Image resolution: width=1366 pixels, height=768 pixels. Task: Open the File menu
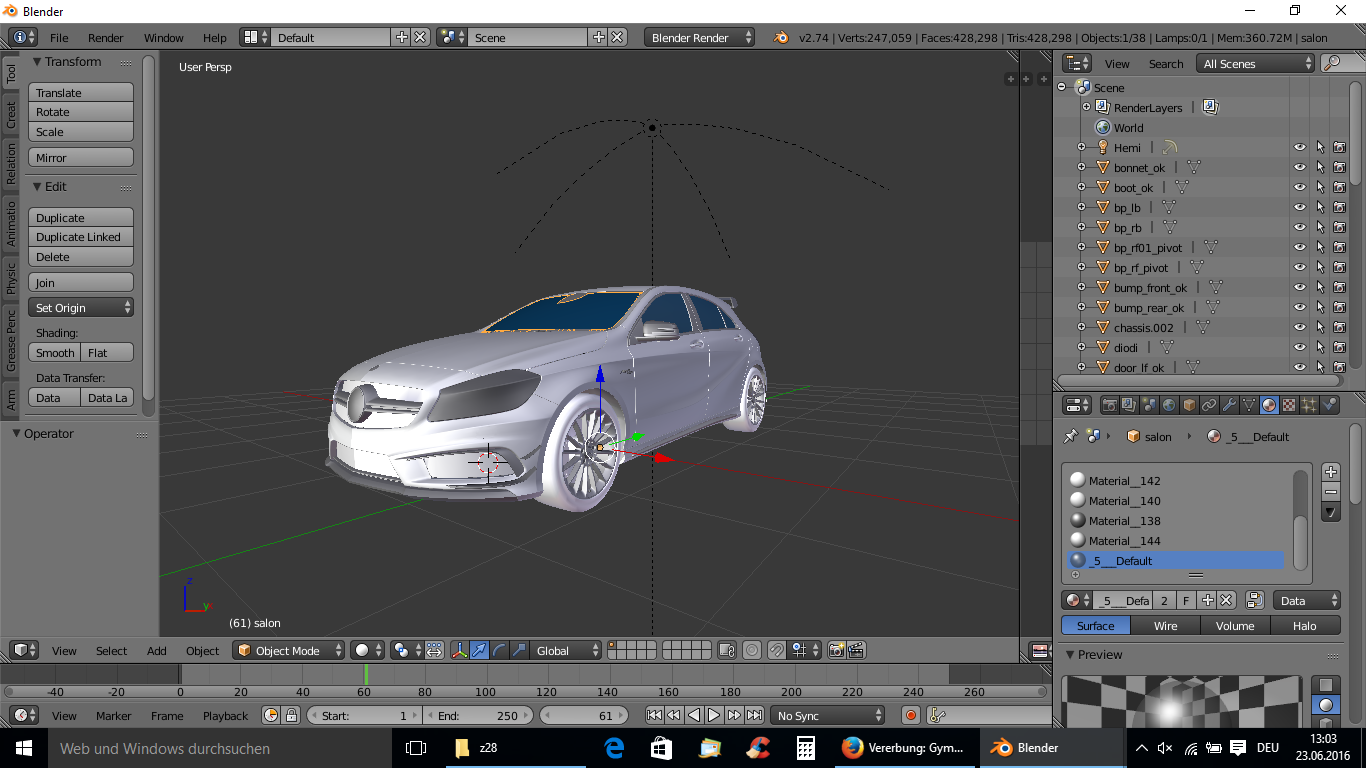pyautogui.click(x=59, y=37)
